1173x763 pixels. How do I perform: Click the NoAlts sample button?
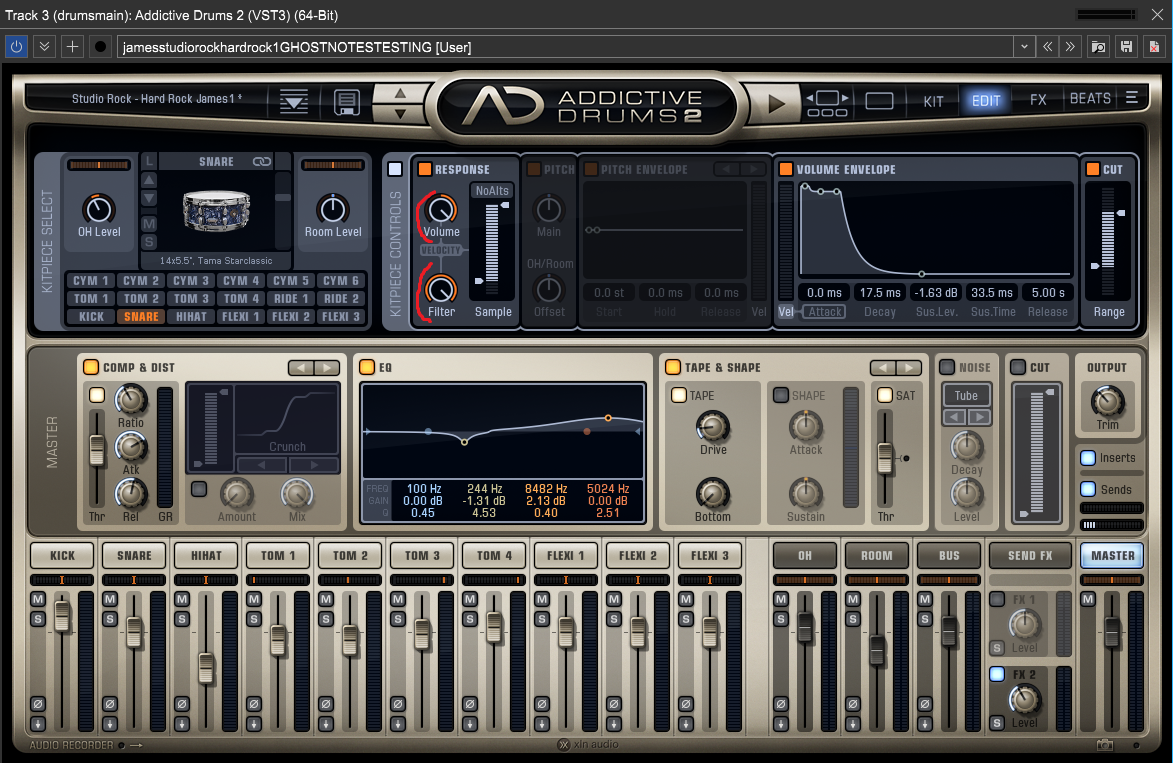pos(491,191)
